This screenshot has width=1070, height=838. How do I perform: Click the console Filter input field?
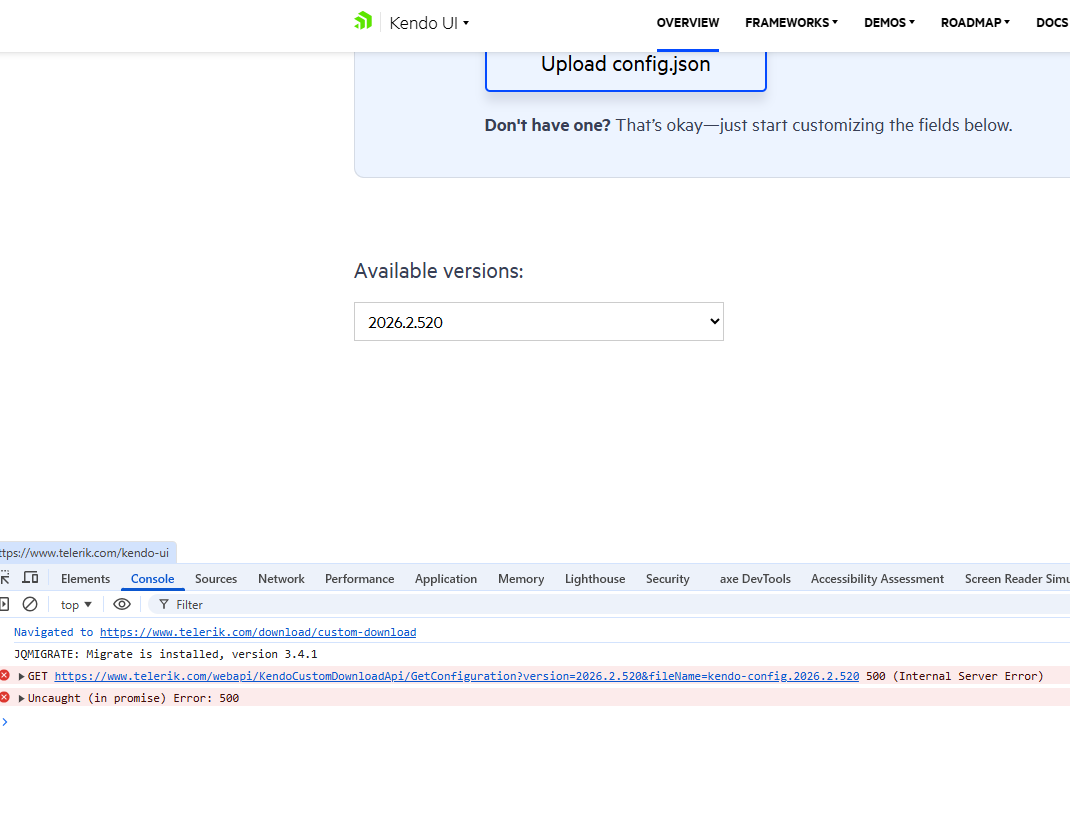click(x=607, y=605)
